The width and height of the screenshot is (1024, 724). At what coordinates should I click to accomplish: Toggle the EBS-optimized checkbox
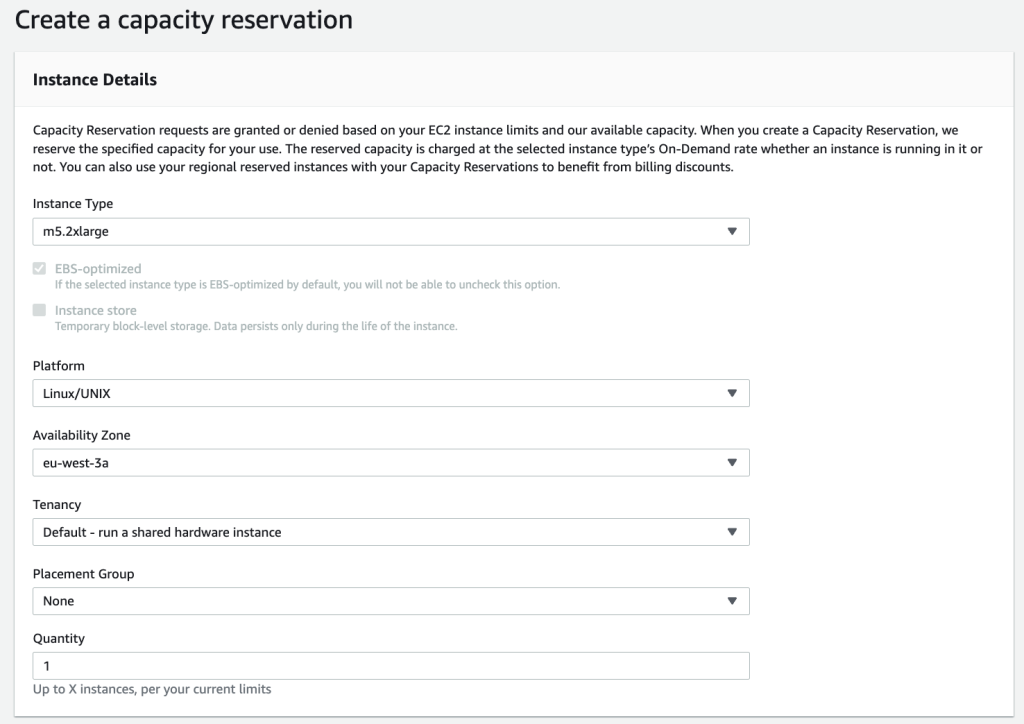40,269
